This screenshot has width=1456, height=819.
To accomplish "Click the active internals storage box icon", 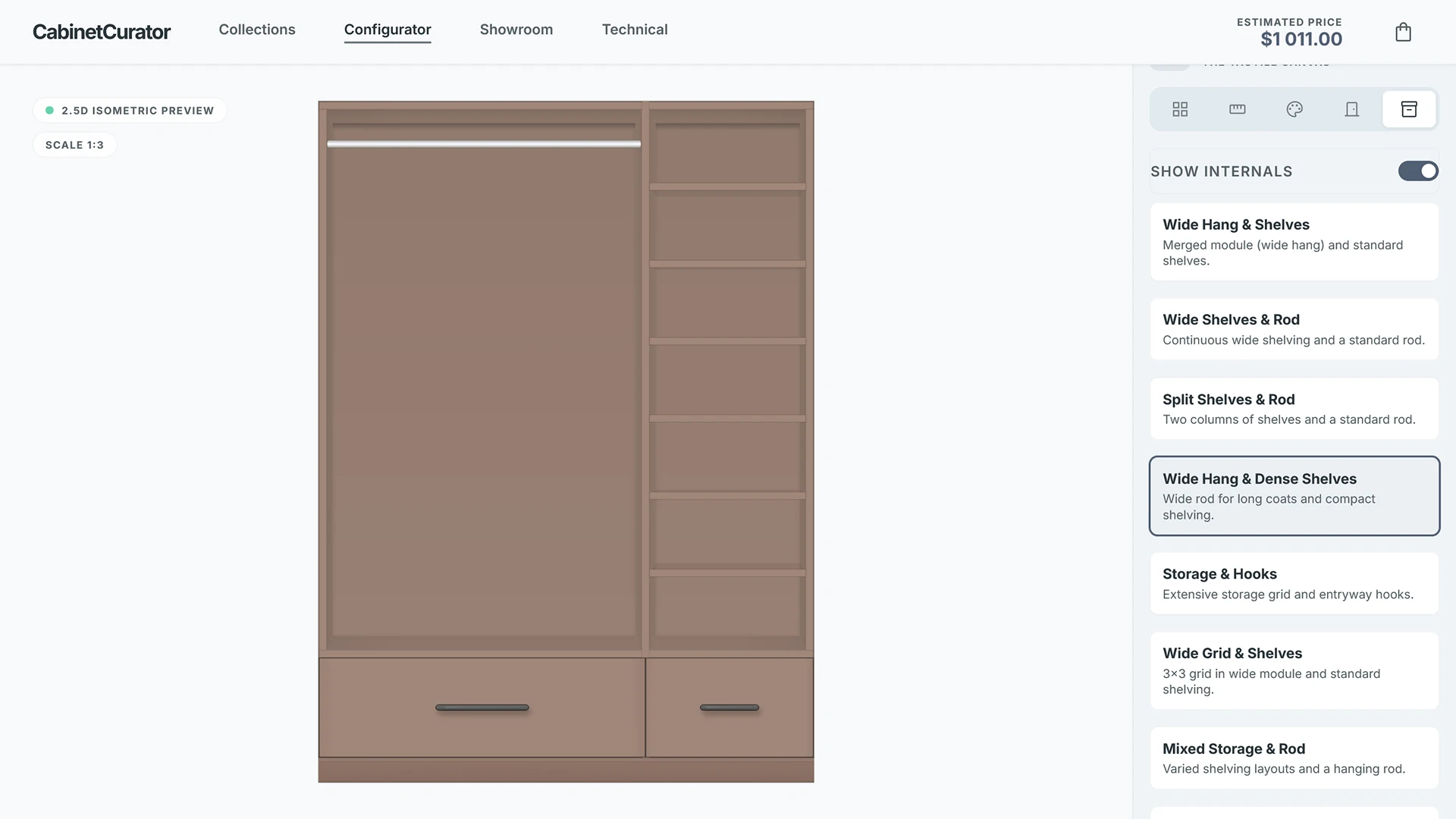I will coord(1409,109).
